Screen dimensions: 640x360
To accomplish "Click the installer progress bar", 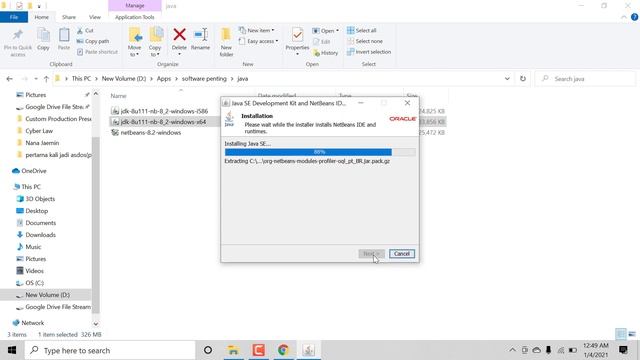I will coord(320,152).
